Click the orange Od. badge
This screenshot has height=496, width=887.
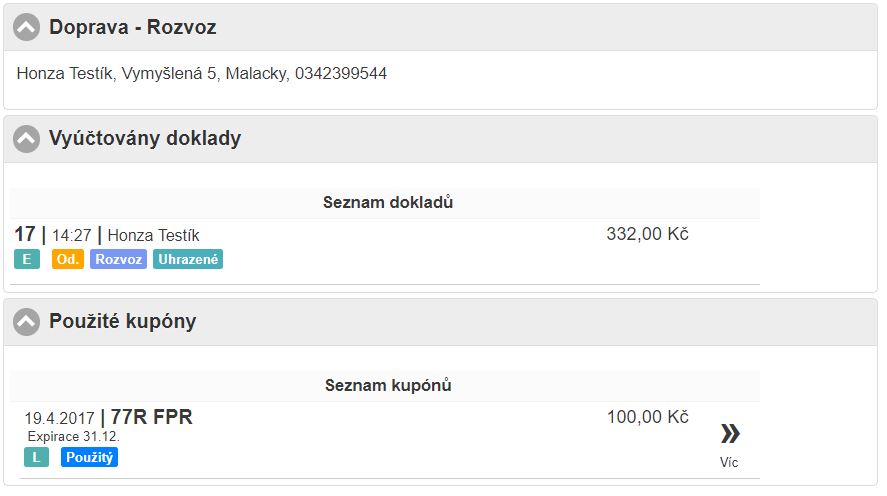coord(68,260)
